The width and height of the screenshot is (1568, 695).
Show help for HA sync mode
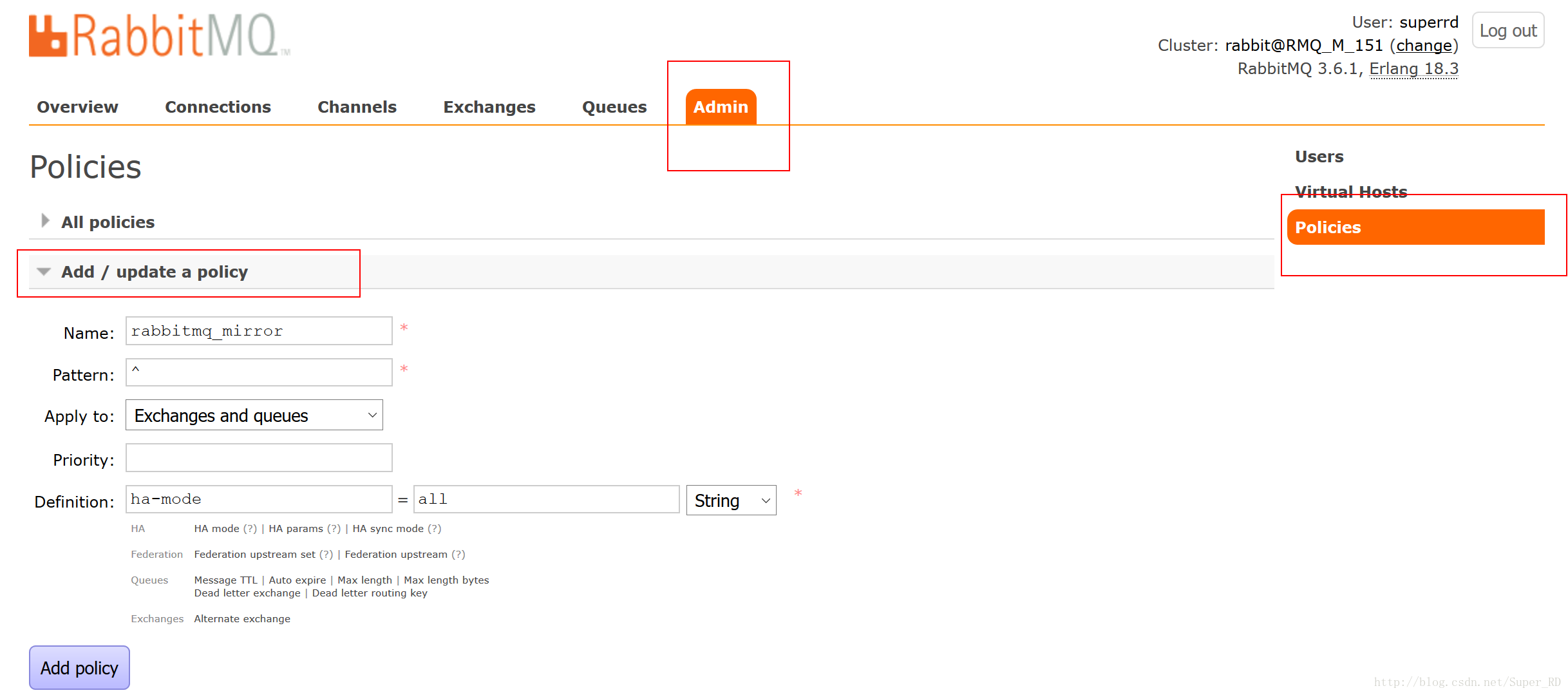[x=435, y=529]
